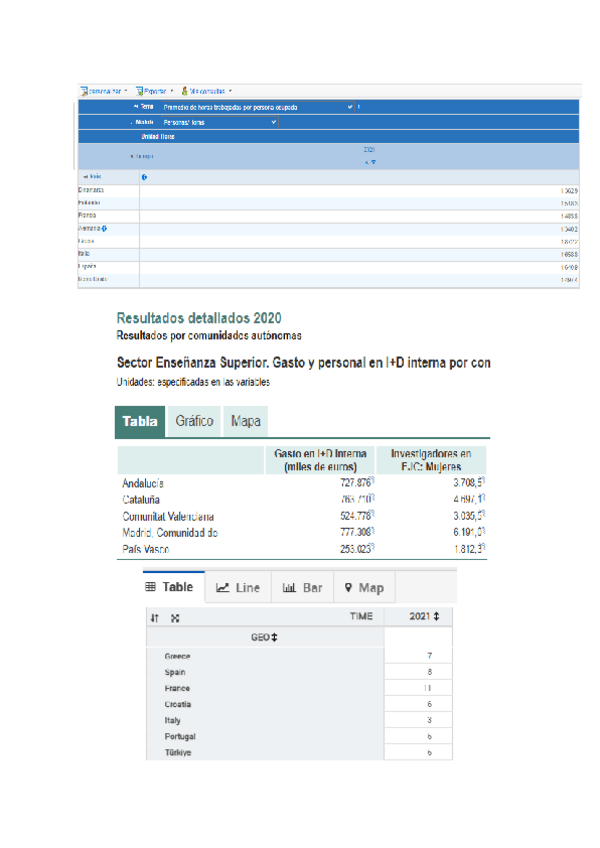Click the expand fullscreen icon beside swap
This screenshot has height=848, width=600.
tap(175, 618)
